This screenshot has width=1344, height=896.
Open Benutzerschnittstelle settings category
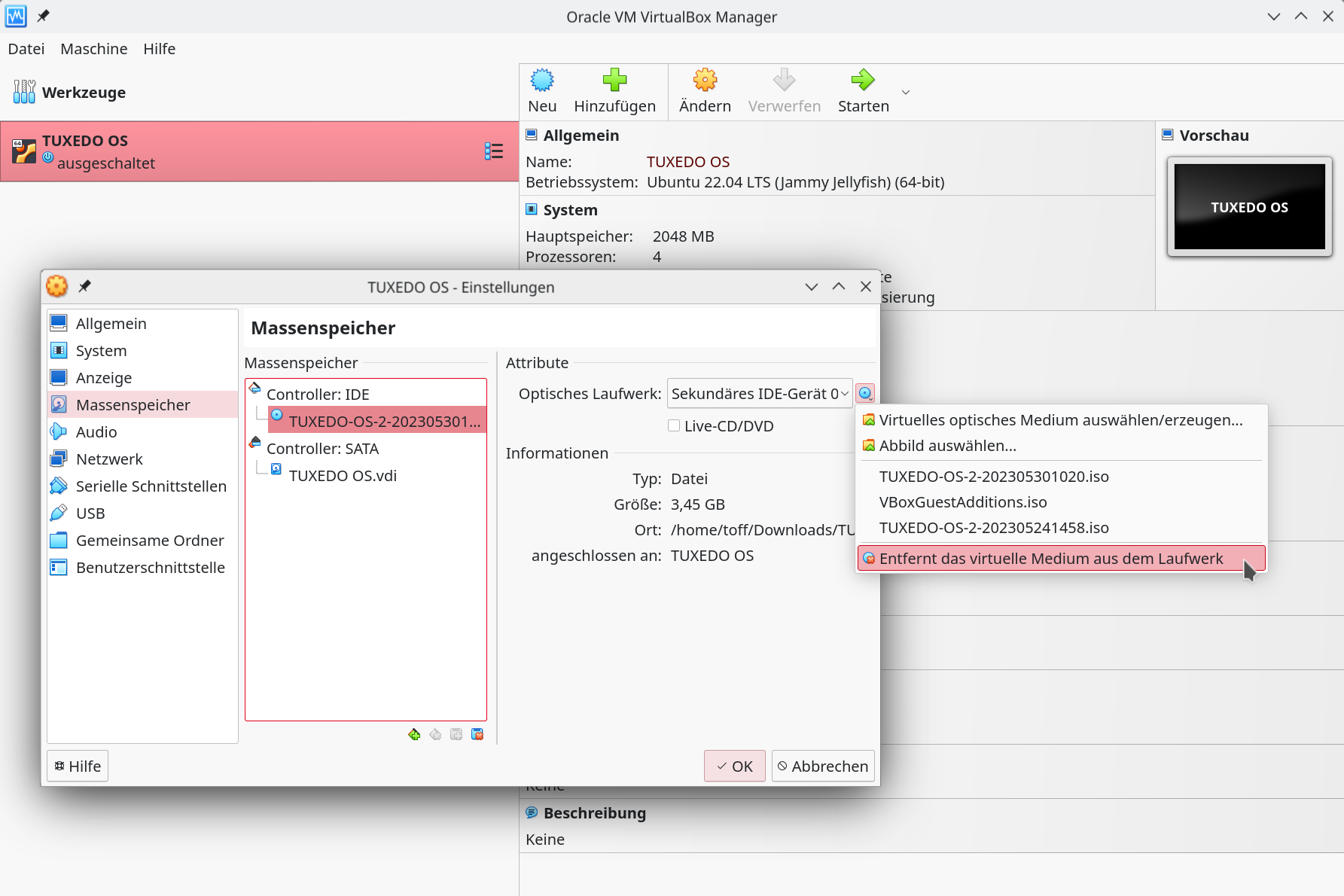[x=142, y=568]
